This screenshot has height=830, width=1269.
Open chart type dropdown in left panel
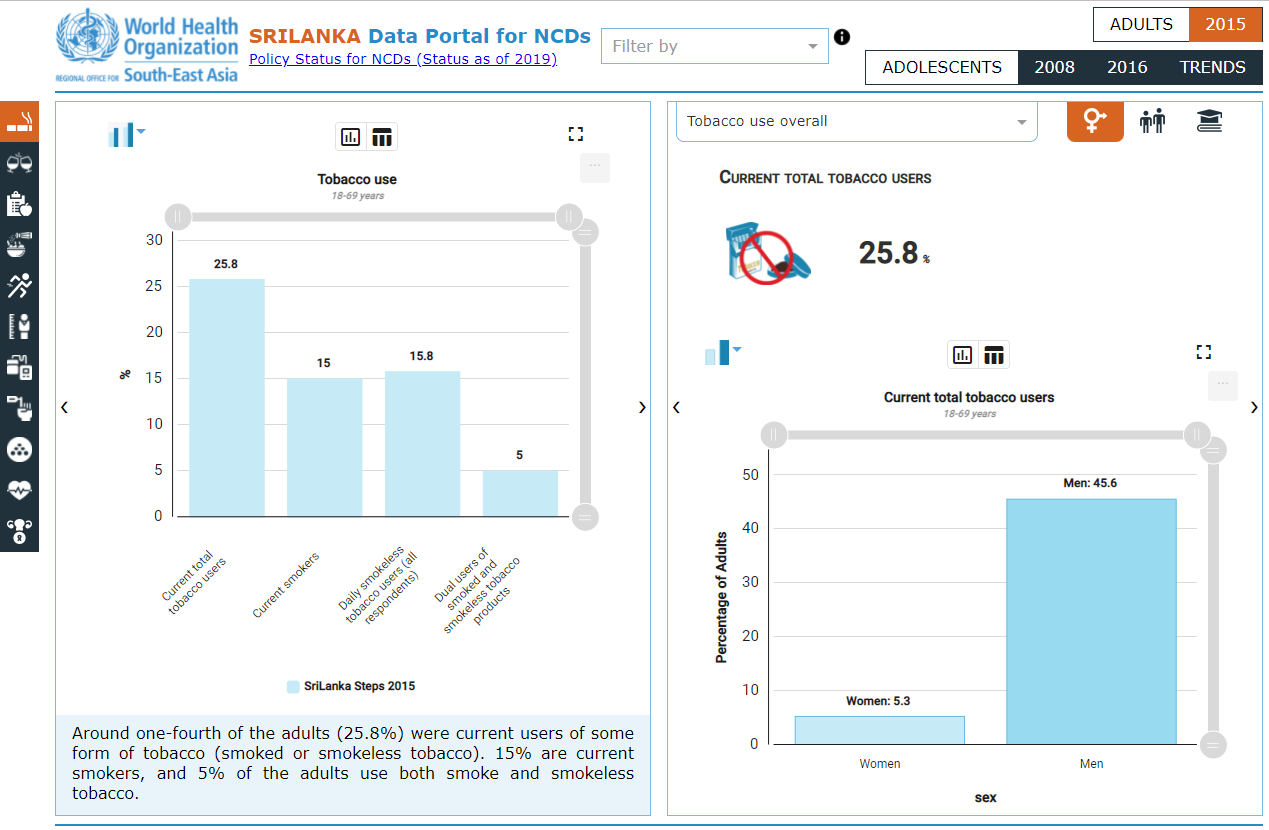(x=126, y=134)
